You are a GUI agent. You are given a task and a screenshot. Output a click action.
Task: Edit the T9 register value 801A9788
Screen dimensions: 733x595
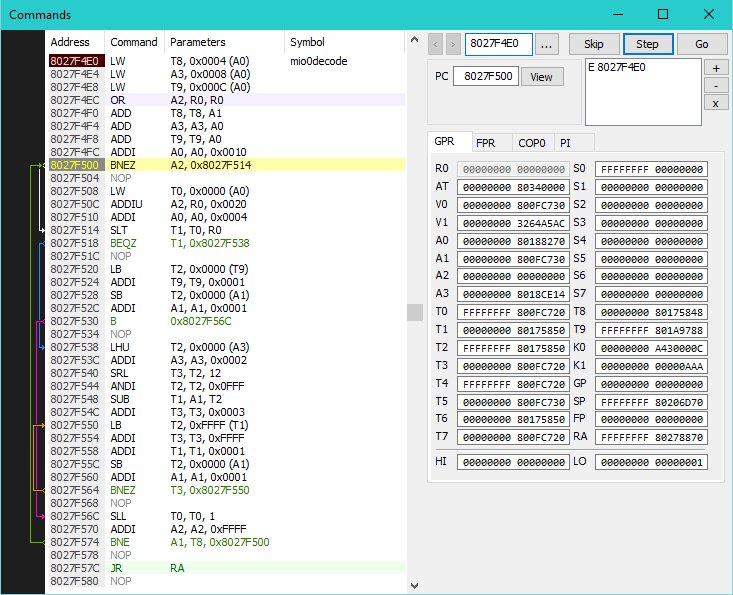coord(651,330)
